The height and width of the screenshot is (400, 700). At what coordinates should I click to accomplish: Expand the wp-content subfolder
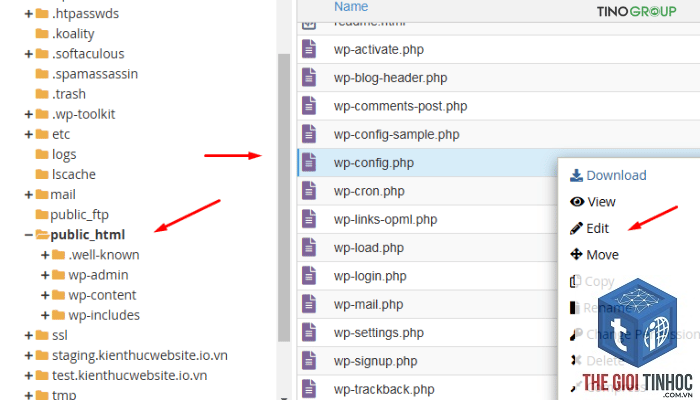point(45,295)
